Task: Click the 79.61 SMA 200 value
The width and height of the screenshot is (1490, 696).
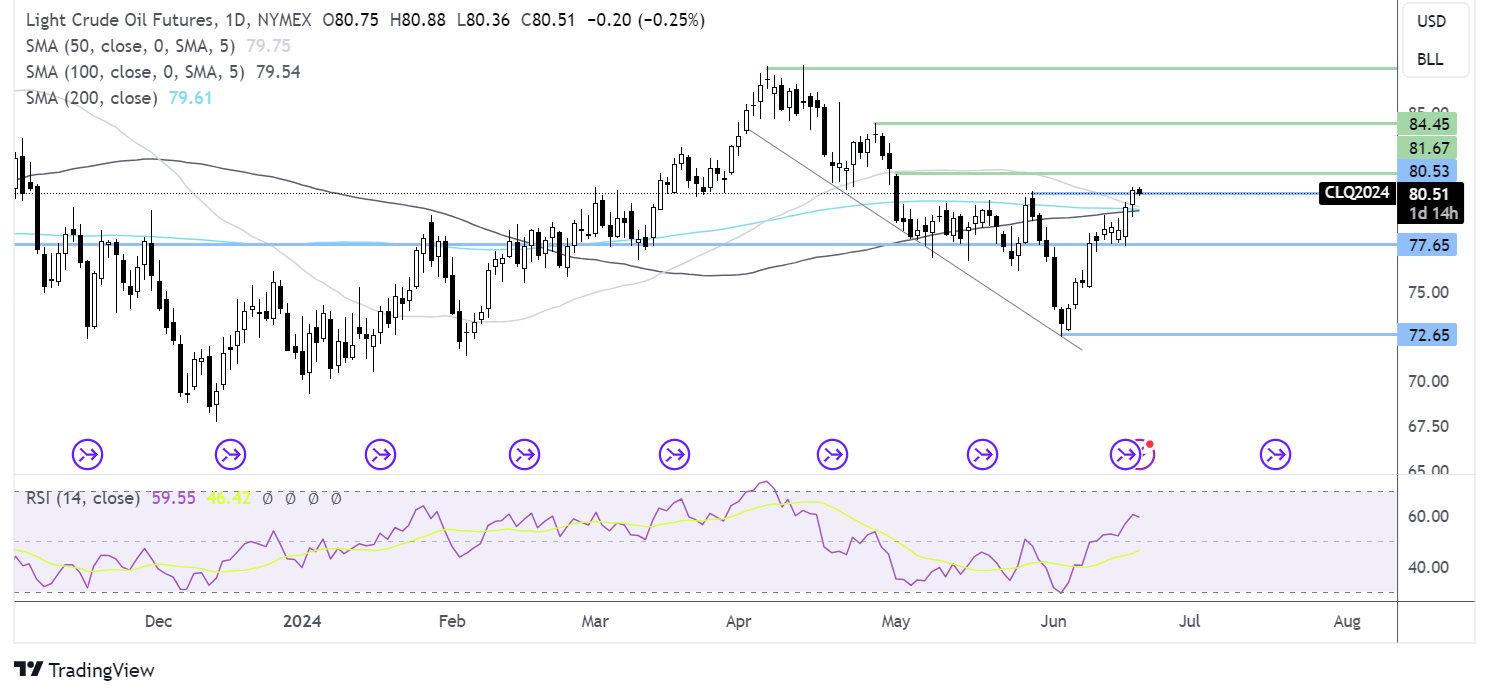Action: (x=190, y=97)
